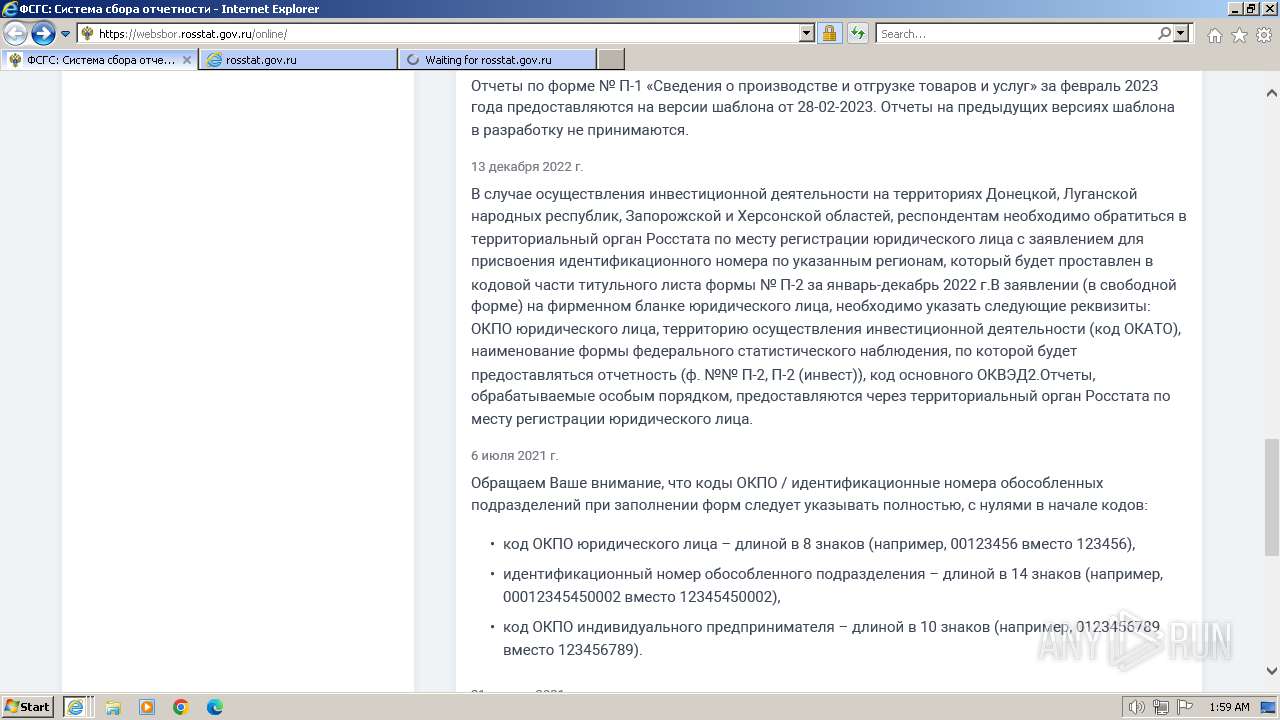Click the bullet about идентификационный номер обособленного подразделения
Viewport: 1280px width, 720px height.
(x=833, y=585)
